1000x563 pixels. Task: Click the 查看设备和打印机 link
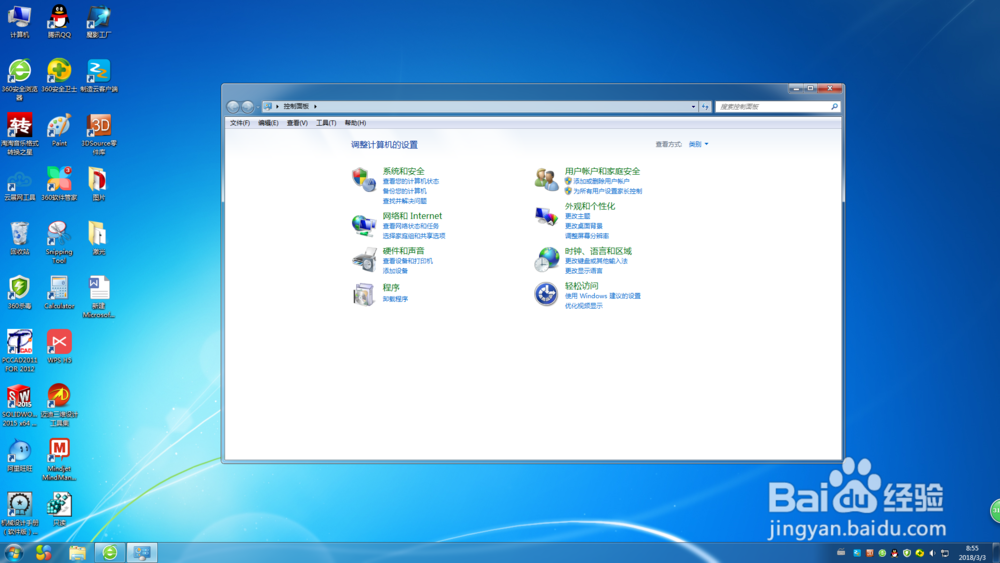[408, 261]
